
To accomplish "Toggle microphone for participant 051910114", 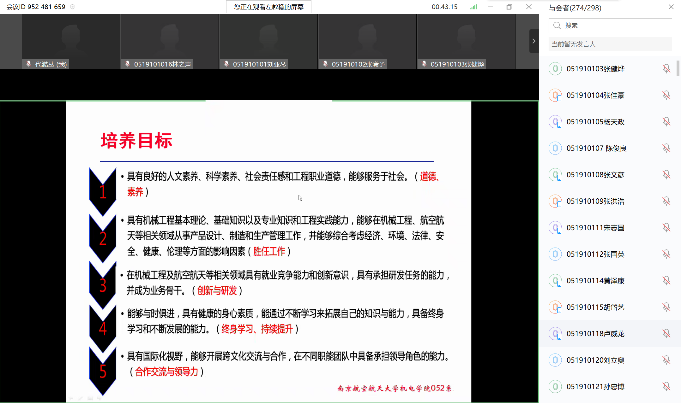I will coord(666,280).
